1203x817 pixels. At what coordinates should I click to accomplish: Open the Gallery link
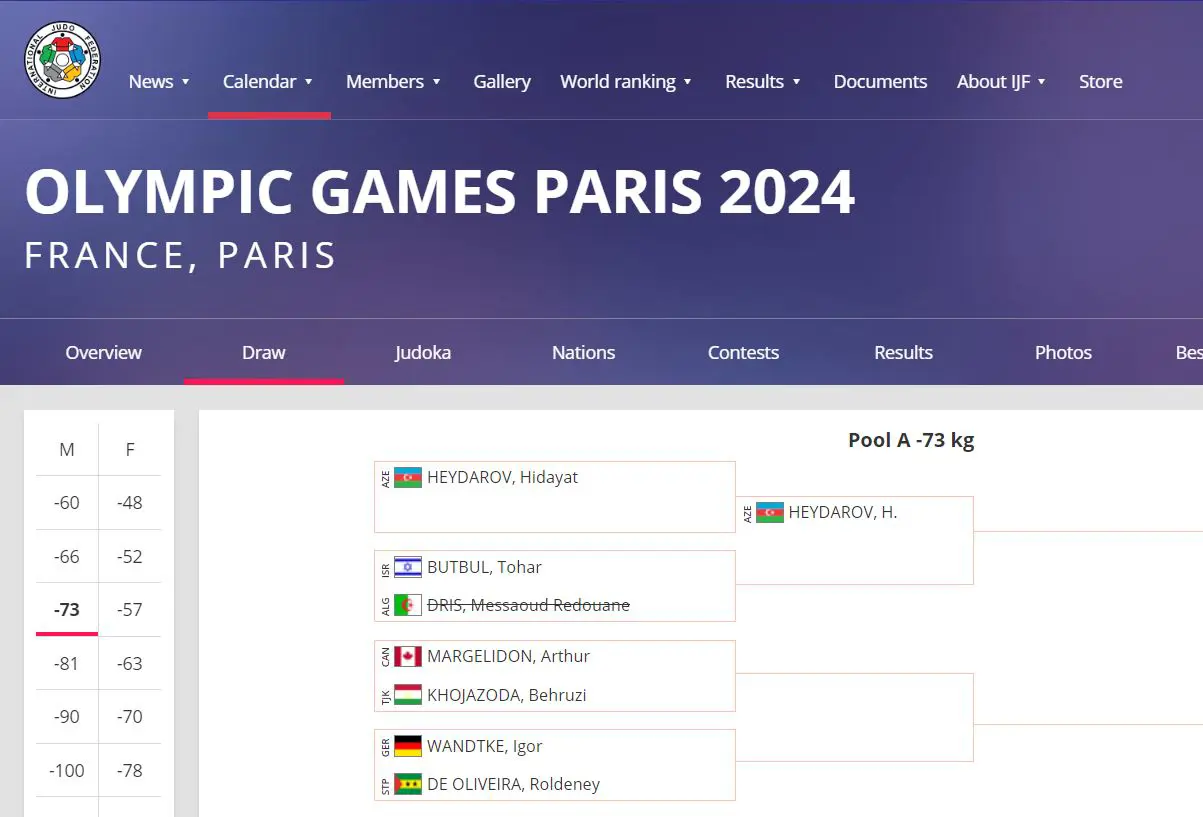502,82
